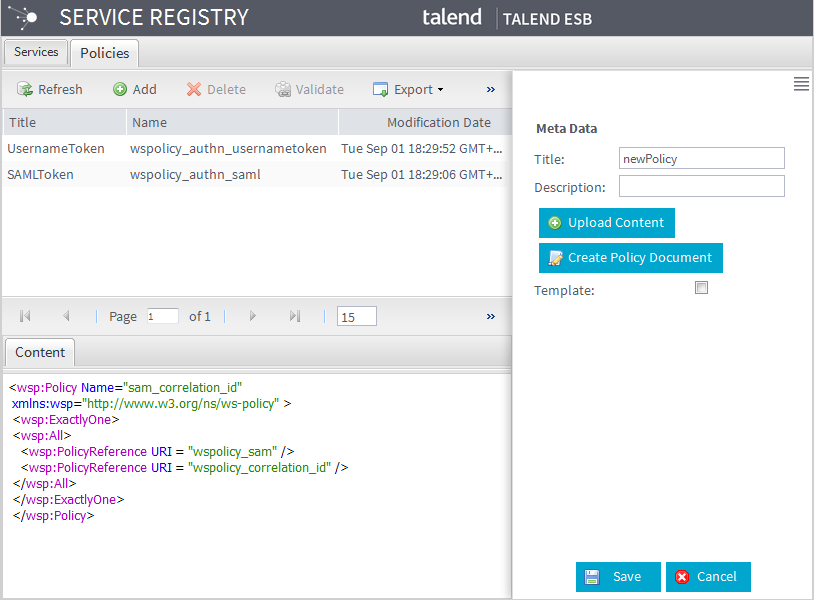The height and width of the screenshot is (600, 814).
Task: Go to the next page arrow
Action: [x=253, y=316]
